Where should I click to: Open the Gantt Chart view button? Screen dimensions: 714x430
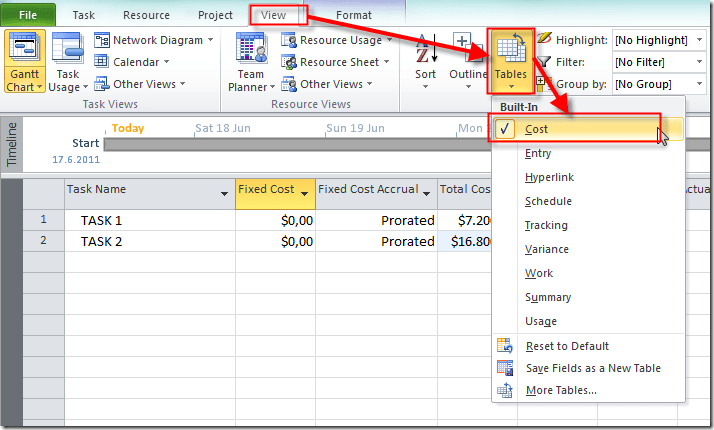22,61
